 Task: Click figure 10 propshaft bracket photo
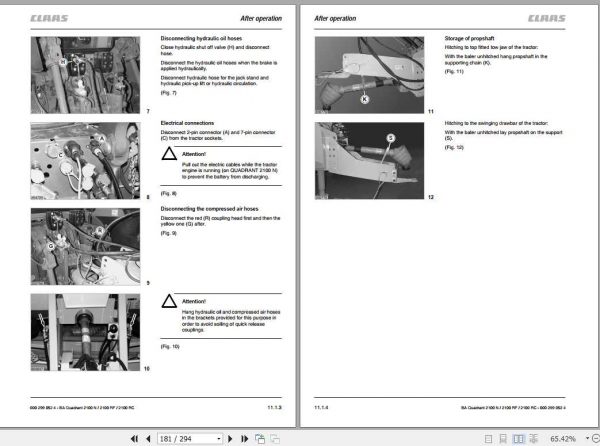(x=85, y=332)
